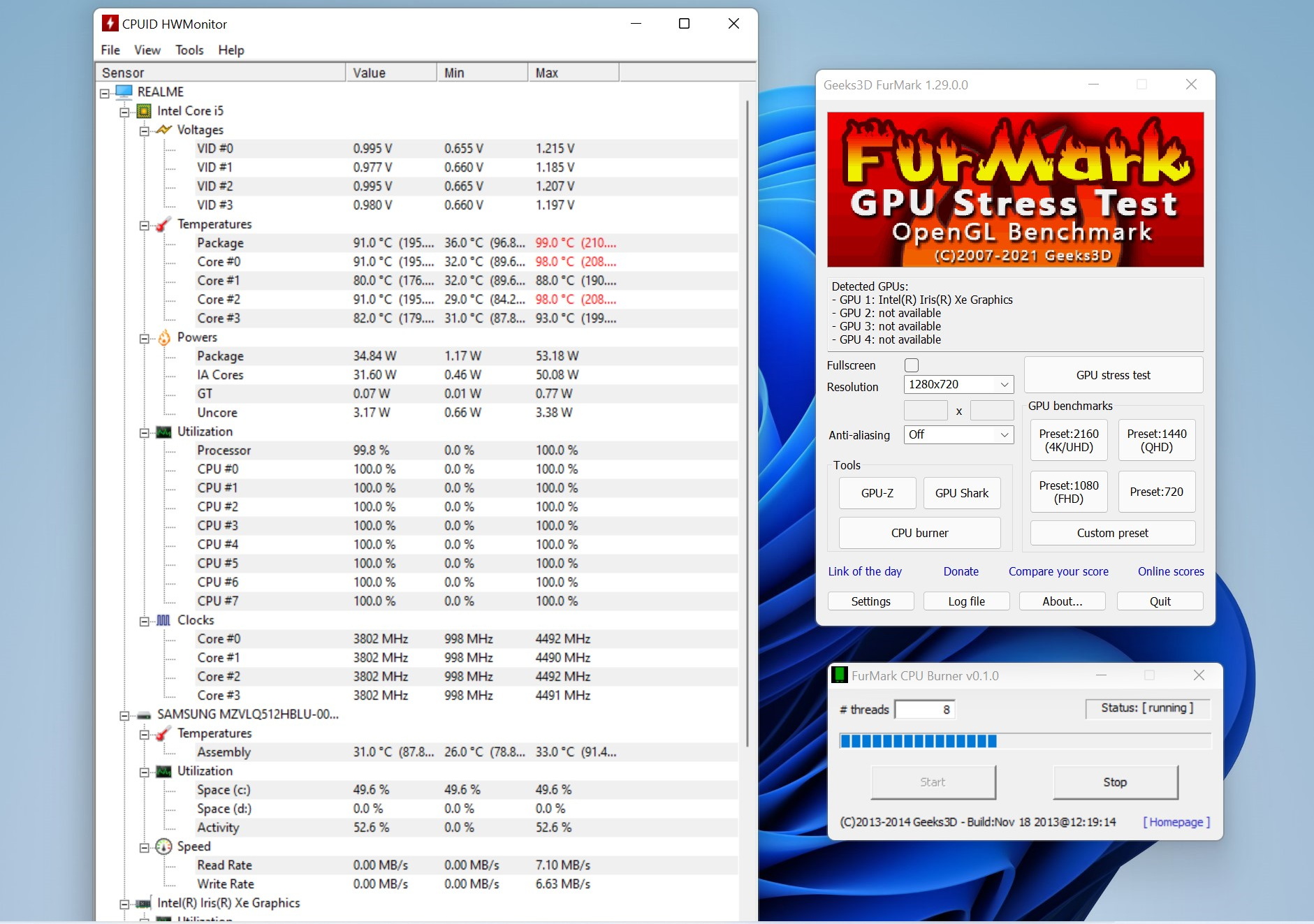The image size is (1314, 924).
Task: Open Online scores link
Action: [1171, 571]
